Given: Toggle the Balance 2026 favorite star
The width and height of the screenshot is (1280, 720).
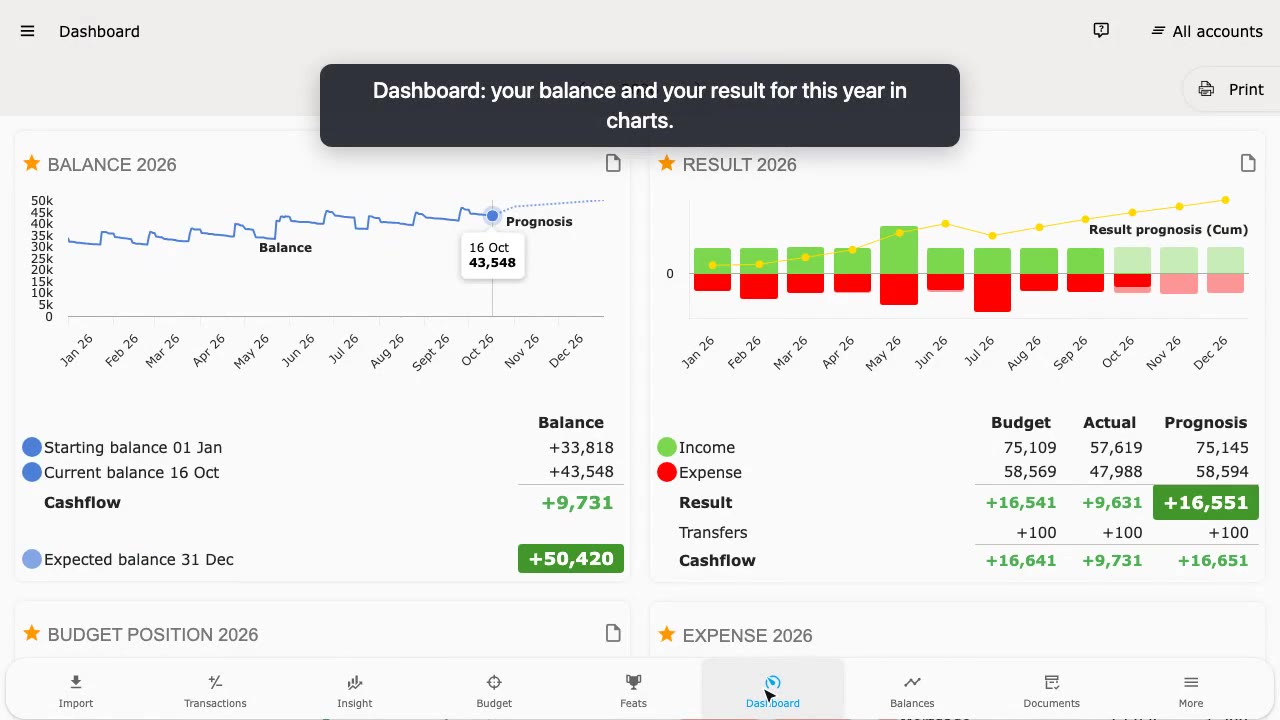Looking at the screenshot, I should (x=32, y=163).
